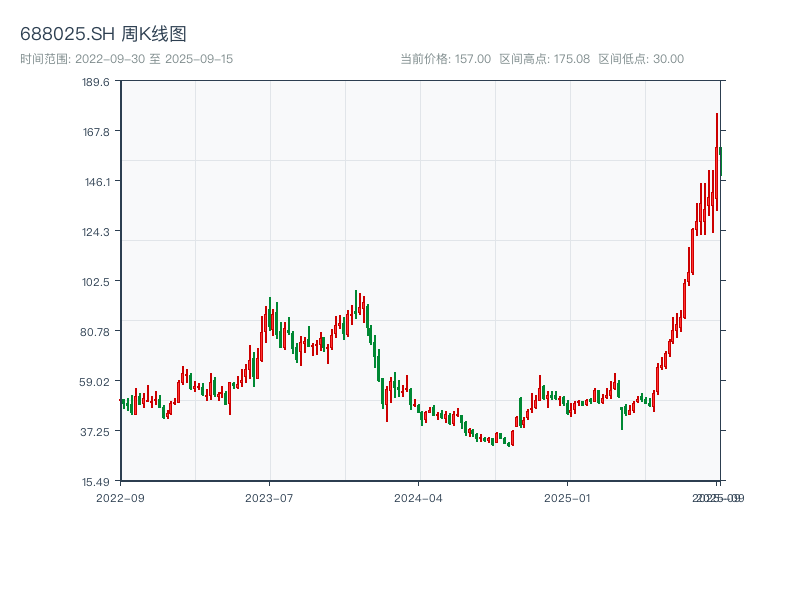Screen dimensions: 800x600
Task: Click the 2023-07 x-axis label
Action: pos(269,498)
